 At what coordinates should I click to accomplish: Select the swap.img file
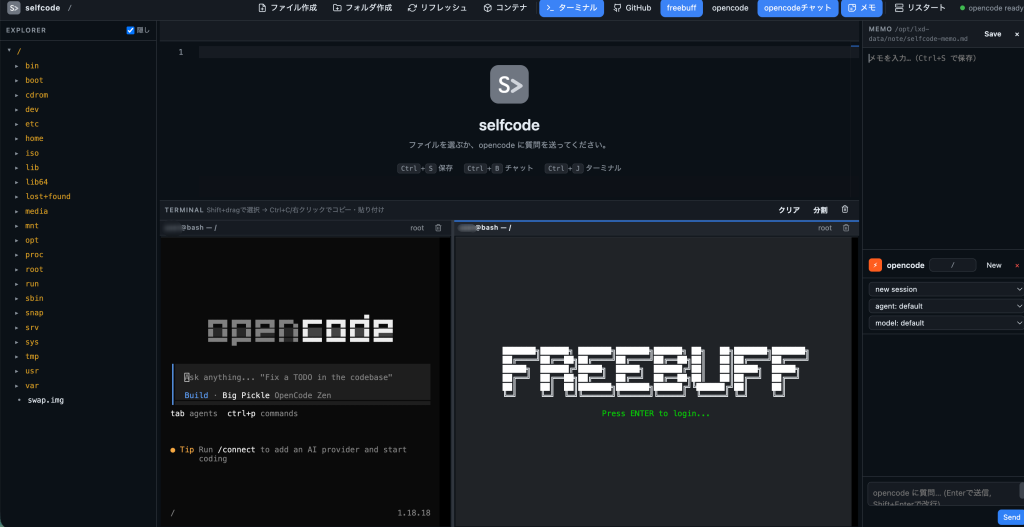point(45,400)
